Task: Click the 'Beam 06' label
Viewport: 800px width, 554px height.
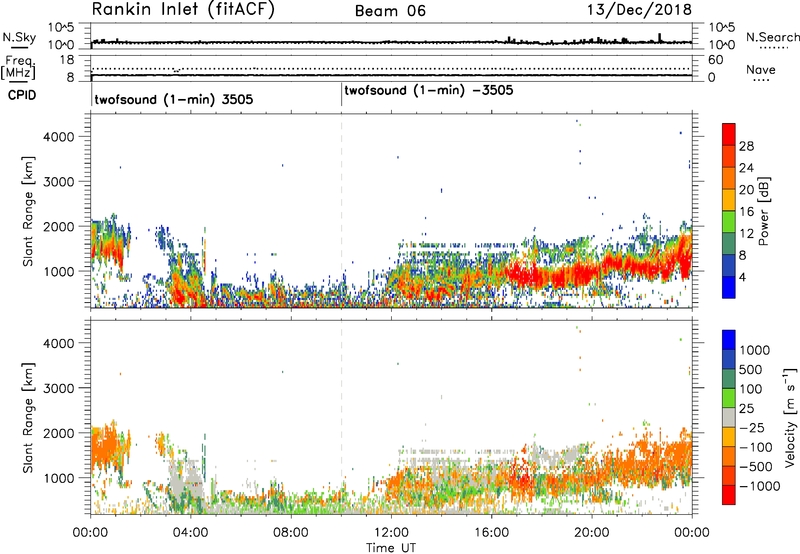Action: click(x=390, y=11)
